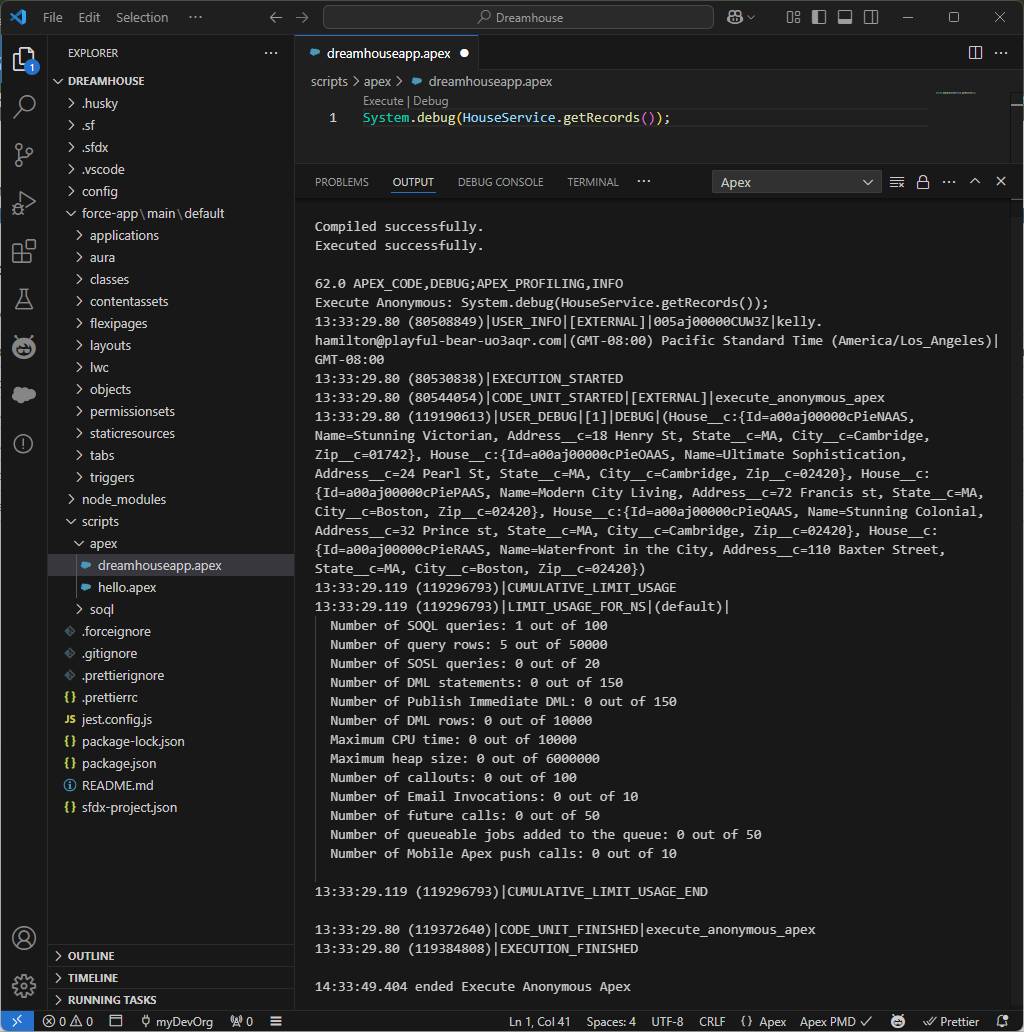Toggle Primary Side Bar visibility
This screenshot has height=1032, width=1024.
pos(819,17)
